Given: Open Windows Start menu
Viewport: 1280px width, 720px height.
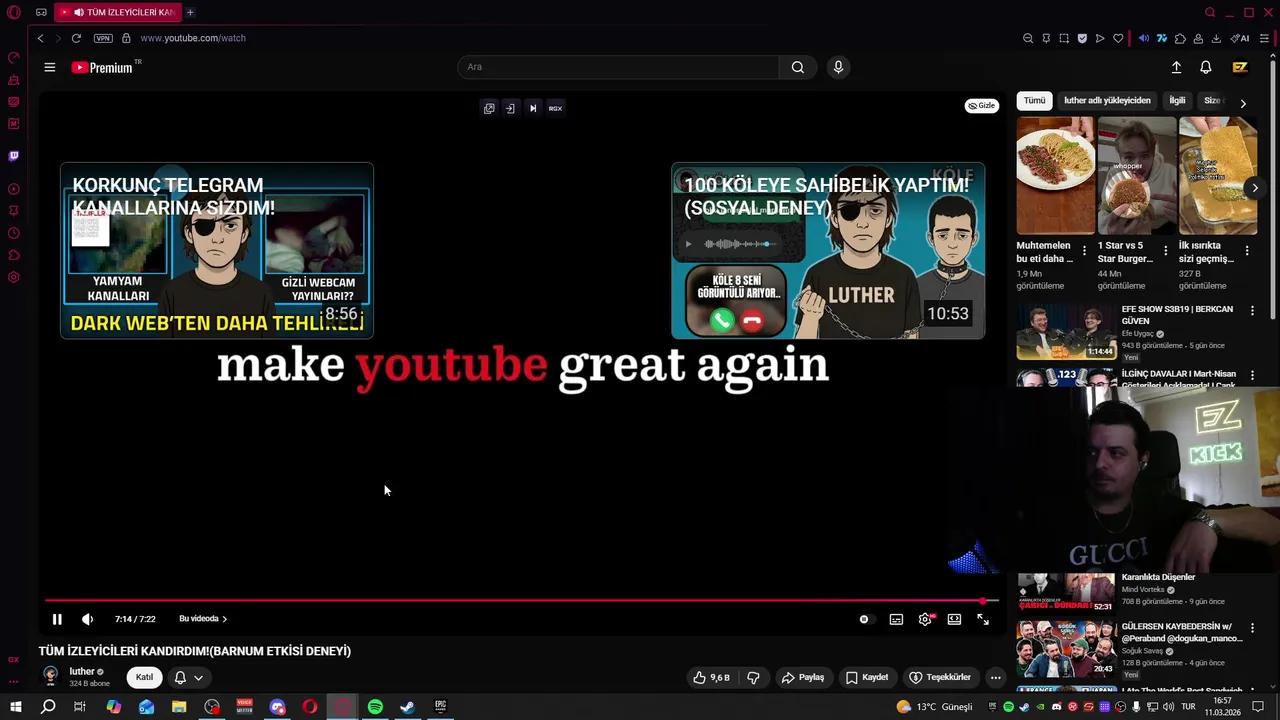Looking at the screenshot, I should click(15, 707).
